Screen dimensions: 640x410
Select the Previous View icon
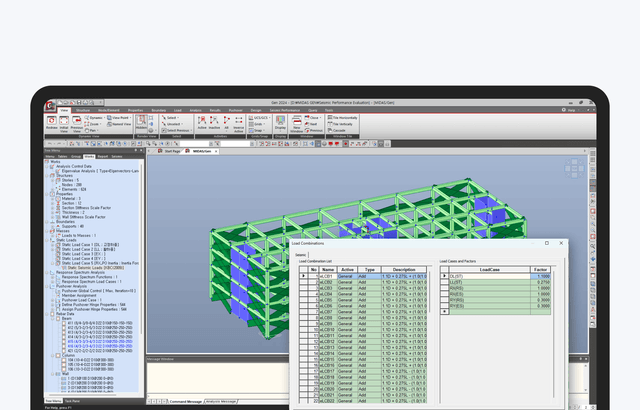point(79,120)
